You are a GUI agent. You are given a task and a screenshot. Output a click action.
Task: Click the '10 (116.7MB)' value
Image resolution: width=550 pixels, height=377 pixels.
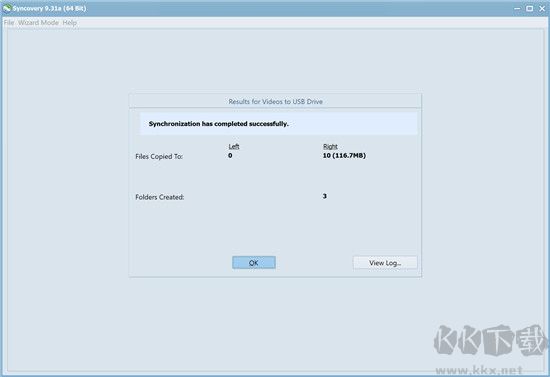(344, 155)
